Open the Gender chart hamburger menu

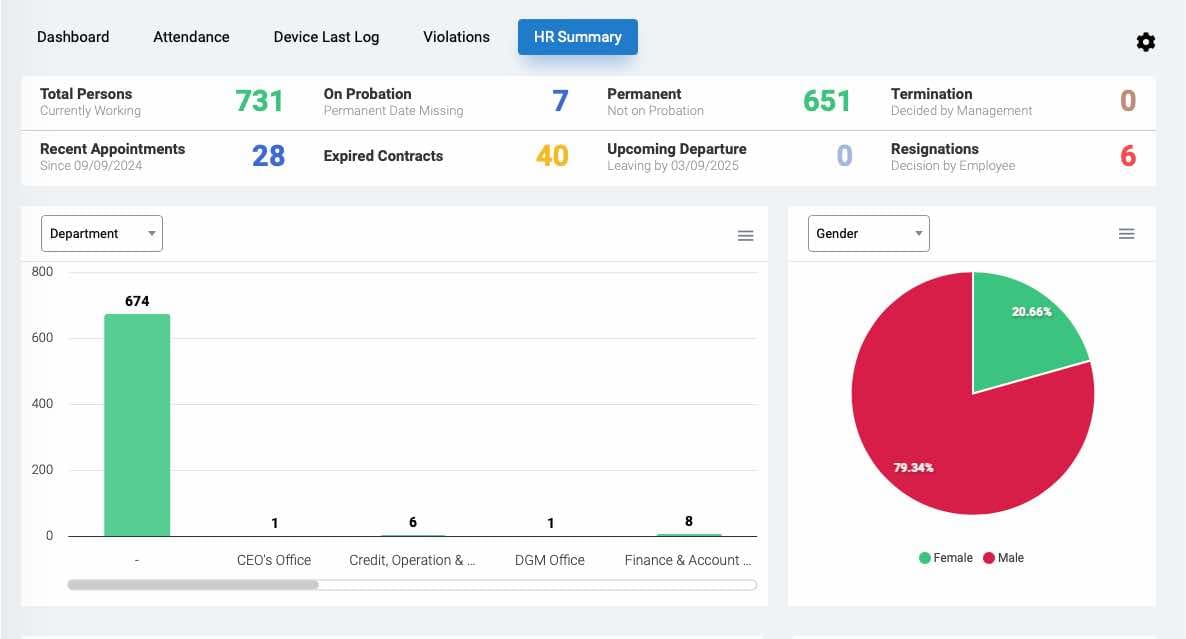coord(1126,234)
